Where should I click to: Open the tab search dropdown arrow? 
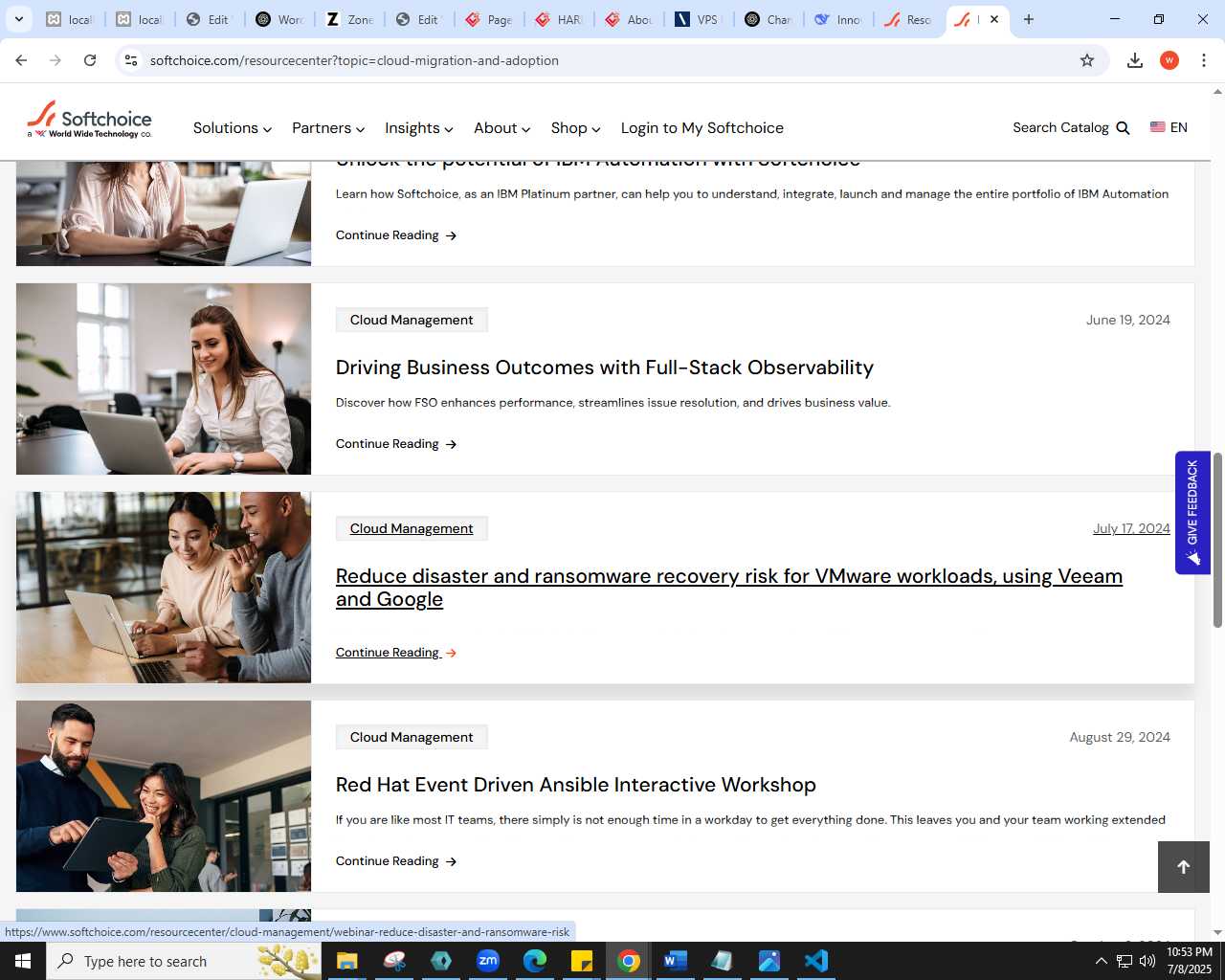[18, 19]
